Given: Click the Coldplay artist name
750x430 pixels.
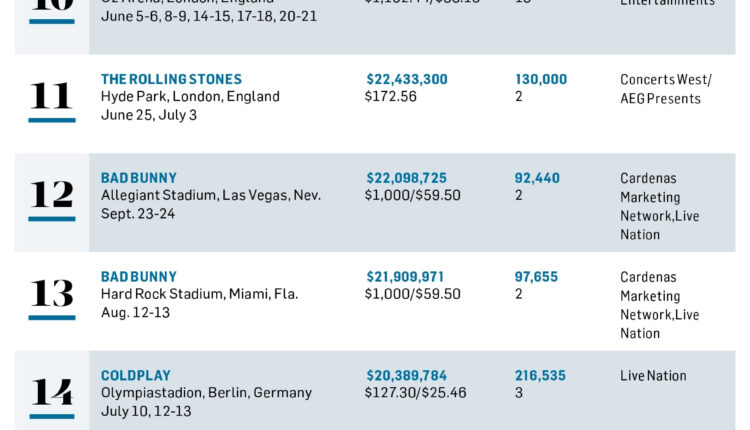Looking at the screenshot, I should point(136,376).
